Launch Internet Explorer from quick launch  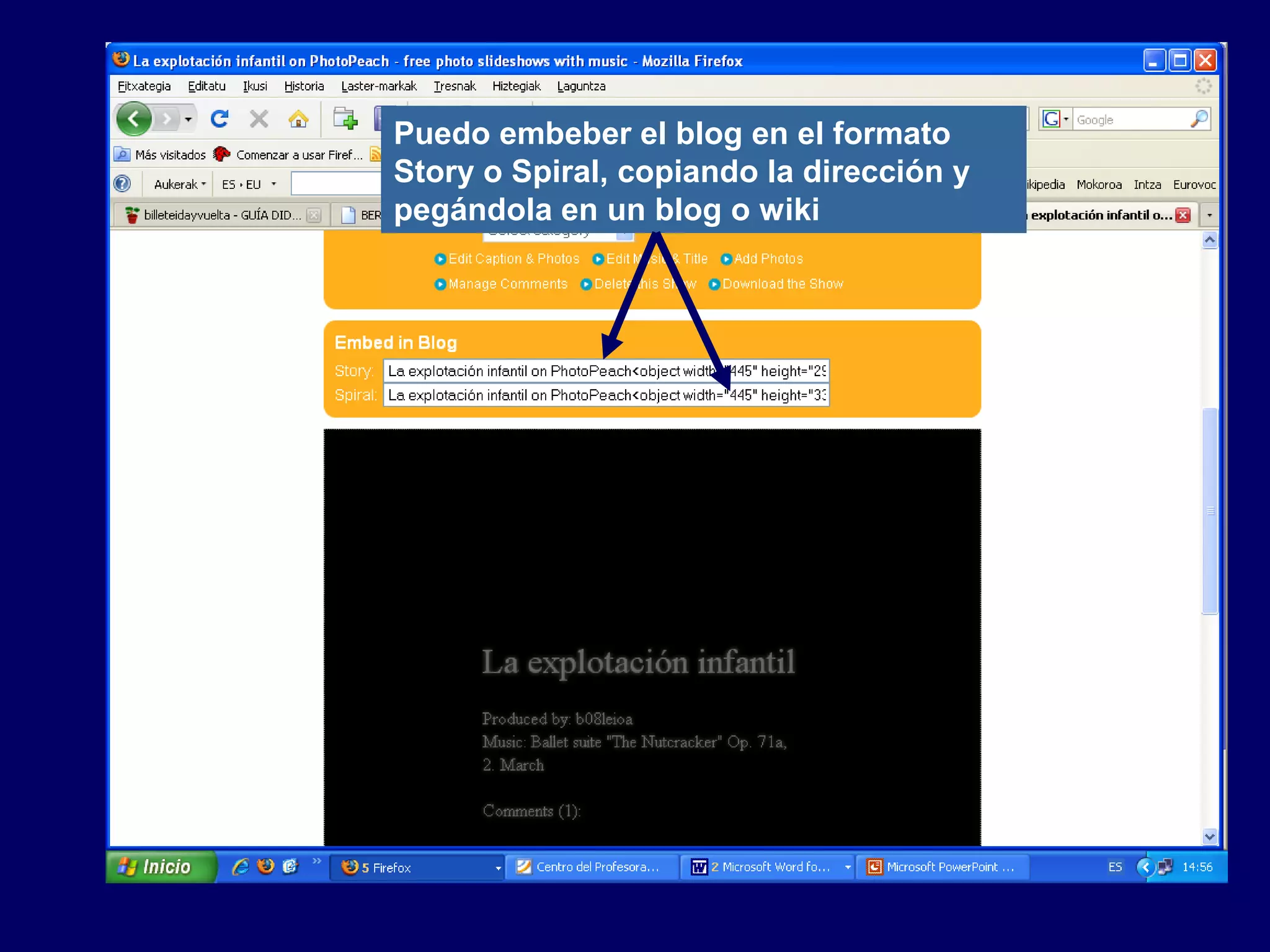[241, 866]
